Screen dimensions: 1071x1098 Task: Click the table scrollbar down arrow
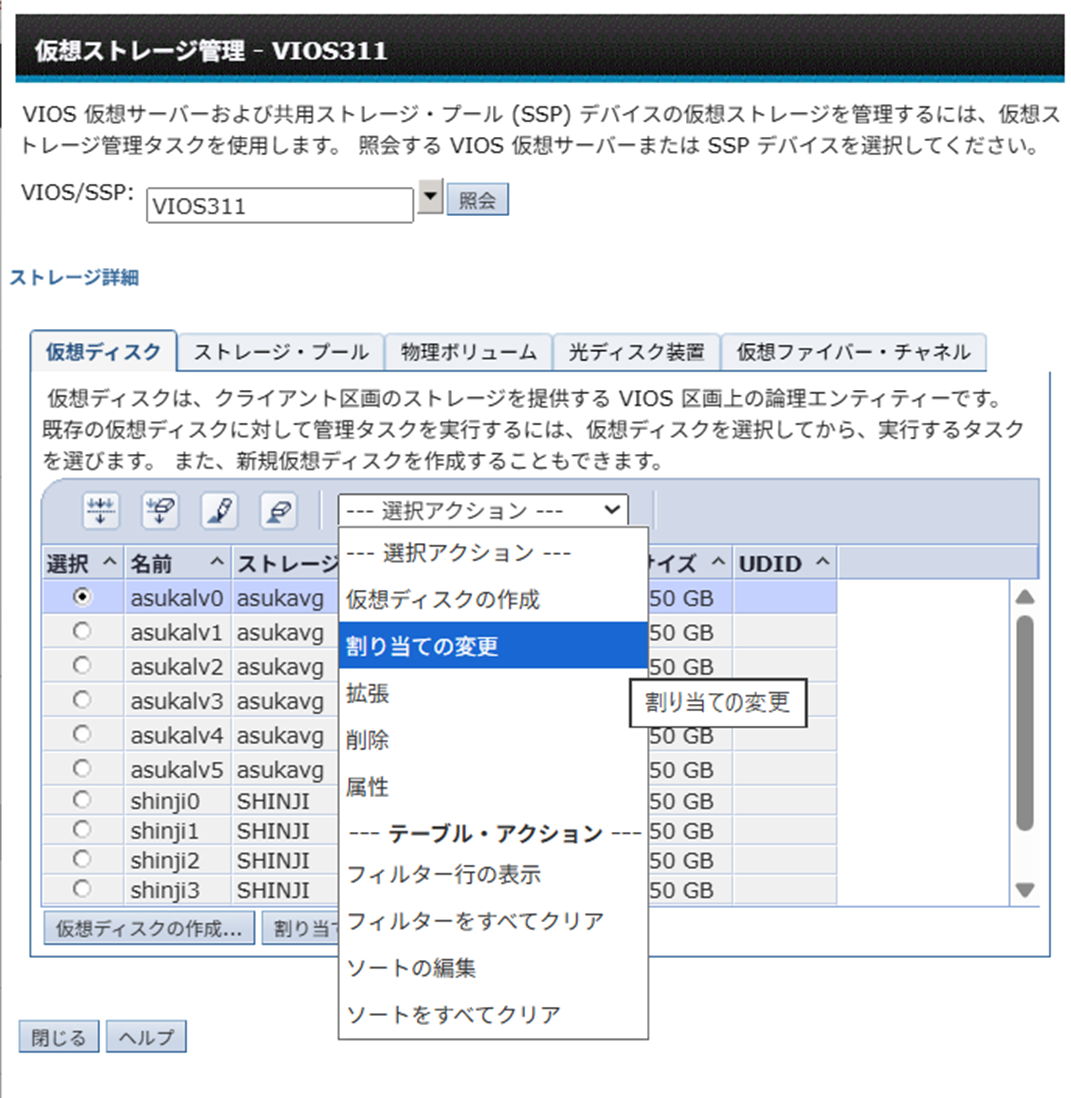tap(1025, 890)
